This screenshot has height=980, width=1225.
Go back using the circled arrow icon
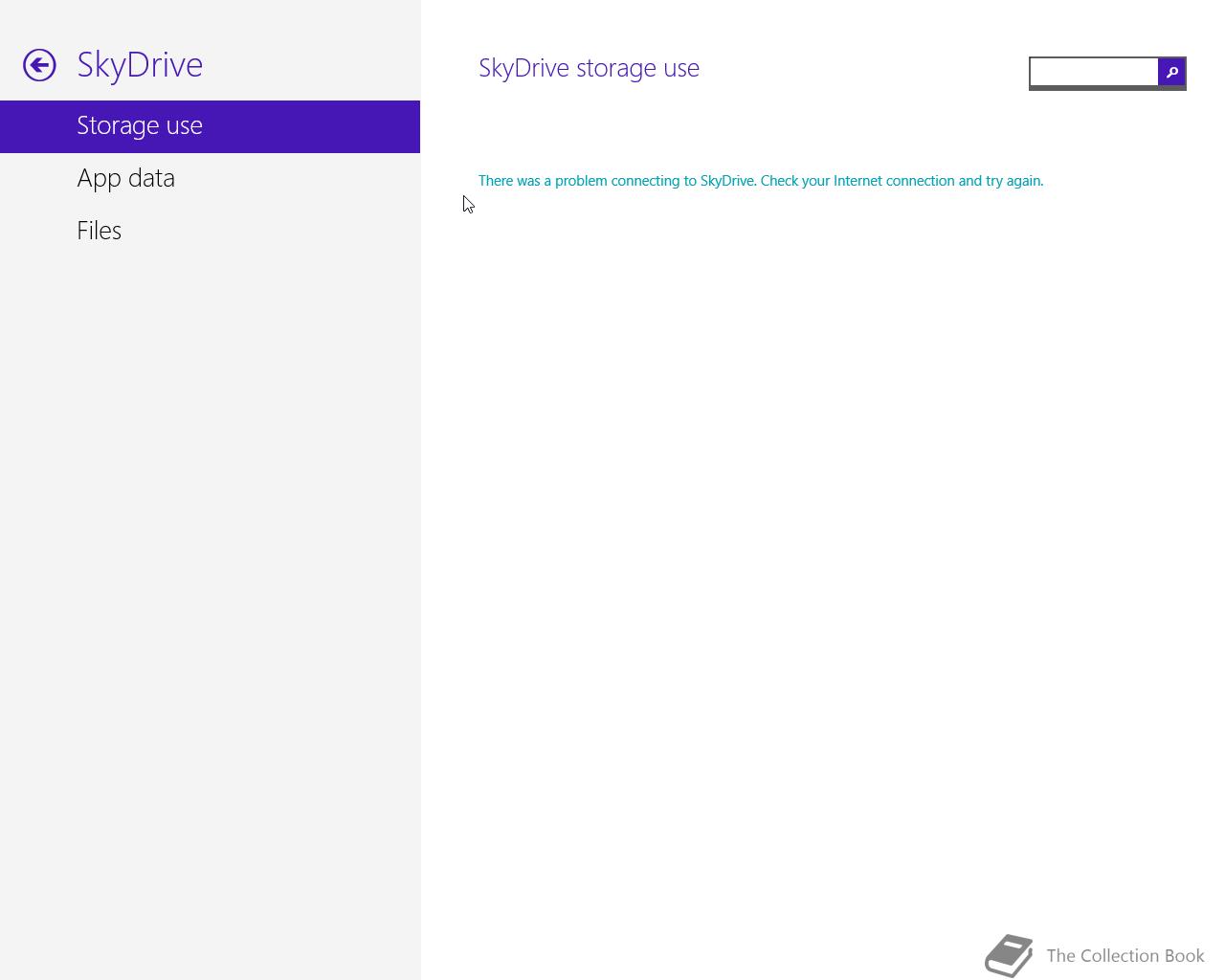pyautogui.click(x=39, y=65)
